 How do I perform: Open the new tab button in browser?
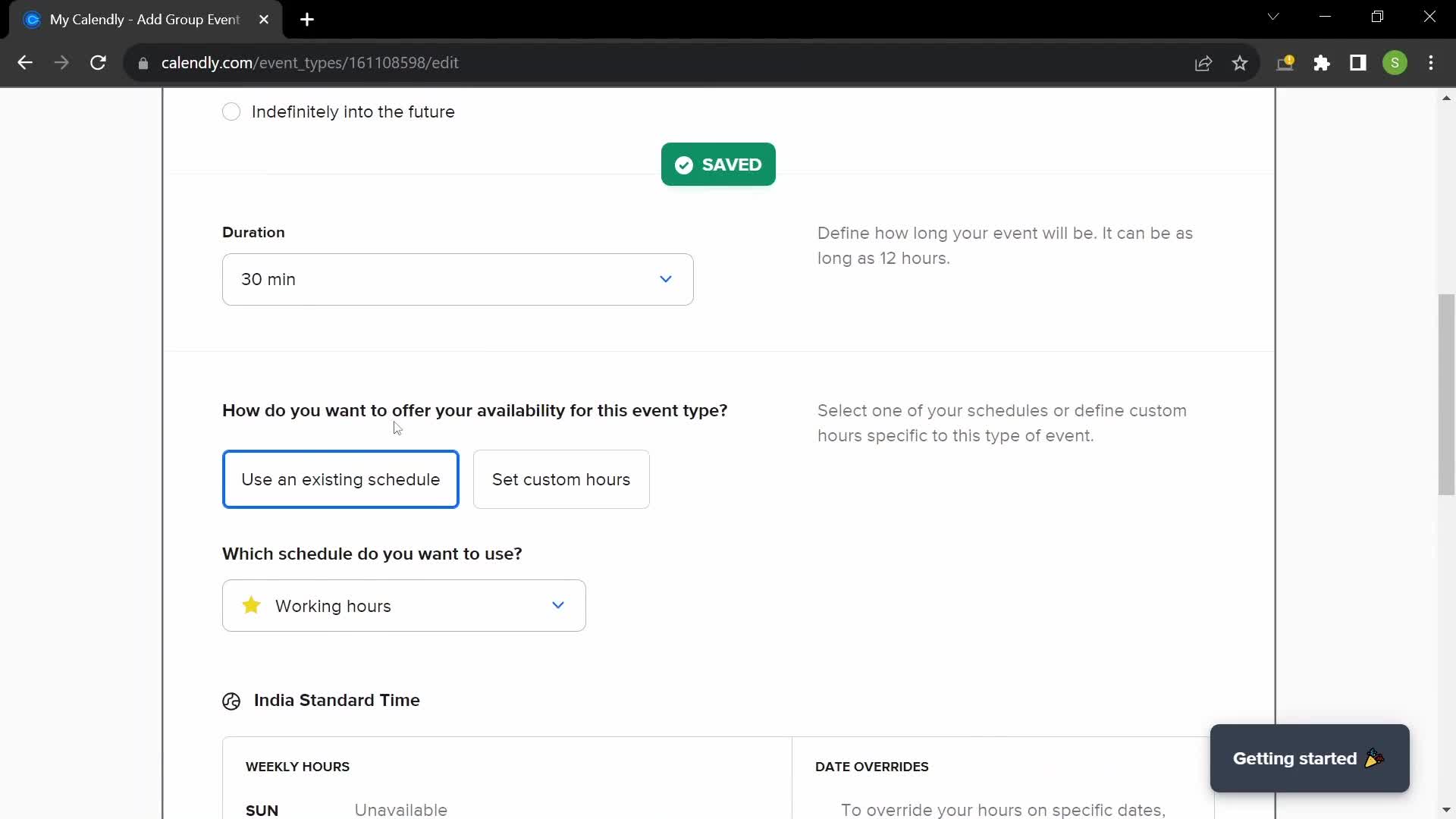[x=308, y=20]
